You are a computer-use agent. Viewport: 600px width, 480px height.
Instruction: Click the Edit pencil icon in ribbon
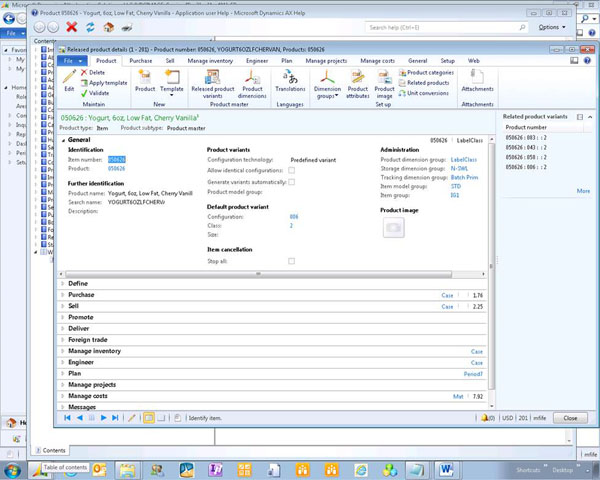click(69, 78)
